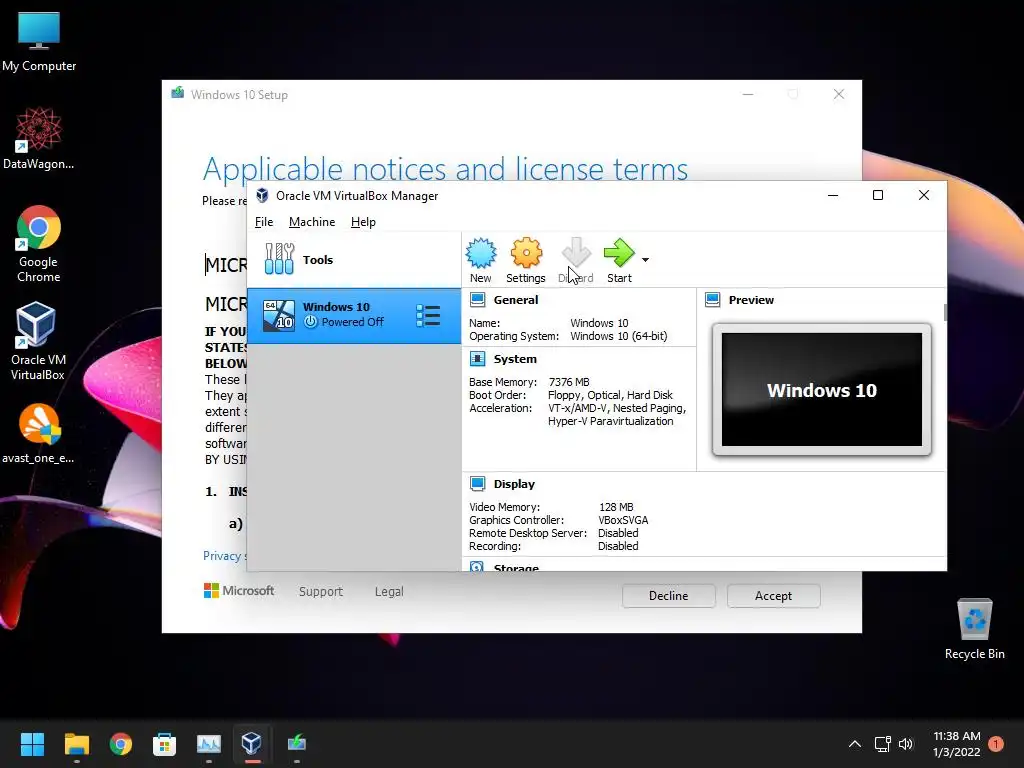
Task: Open Oracle VM VirtualBox desktop shortcut
Action: [37, 342]
